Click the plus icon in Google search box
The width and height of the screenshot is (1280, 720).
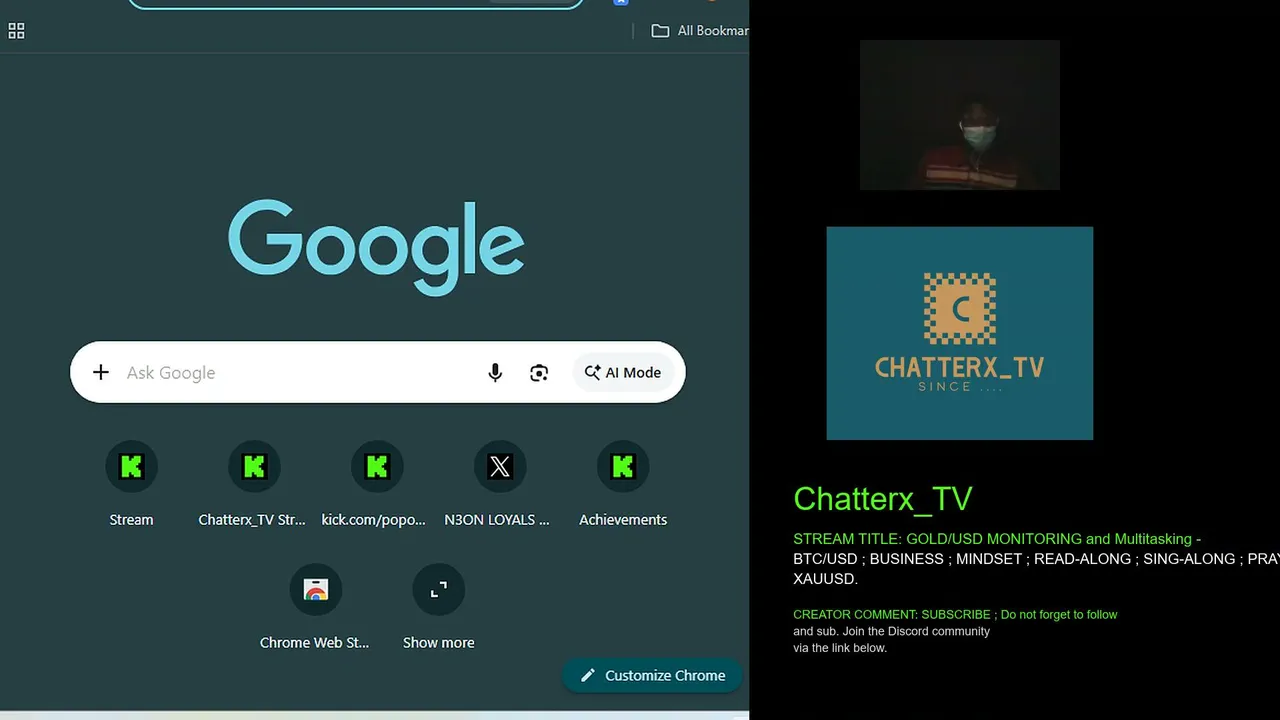[101, 373]
